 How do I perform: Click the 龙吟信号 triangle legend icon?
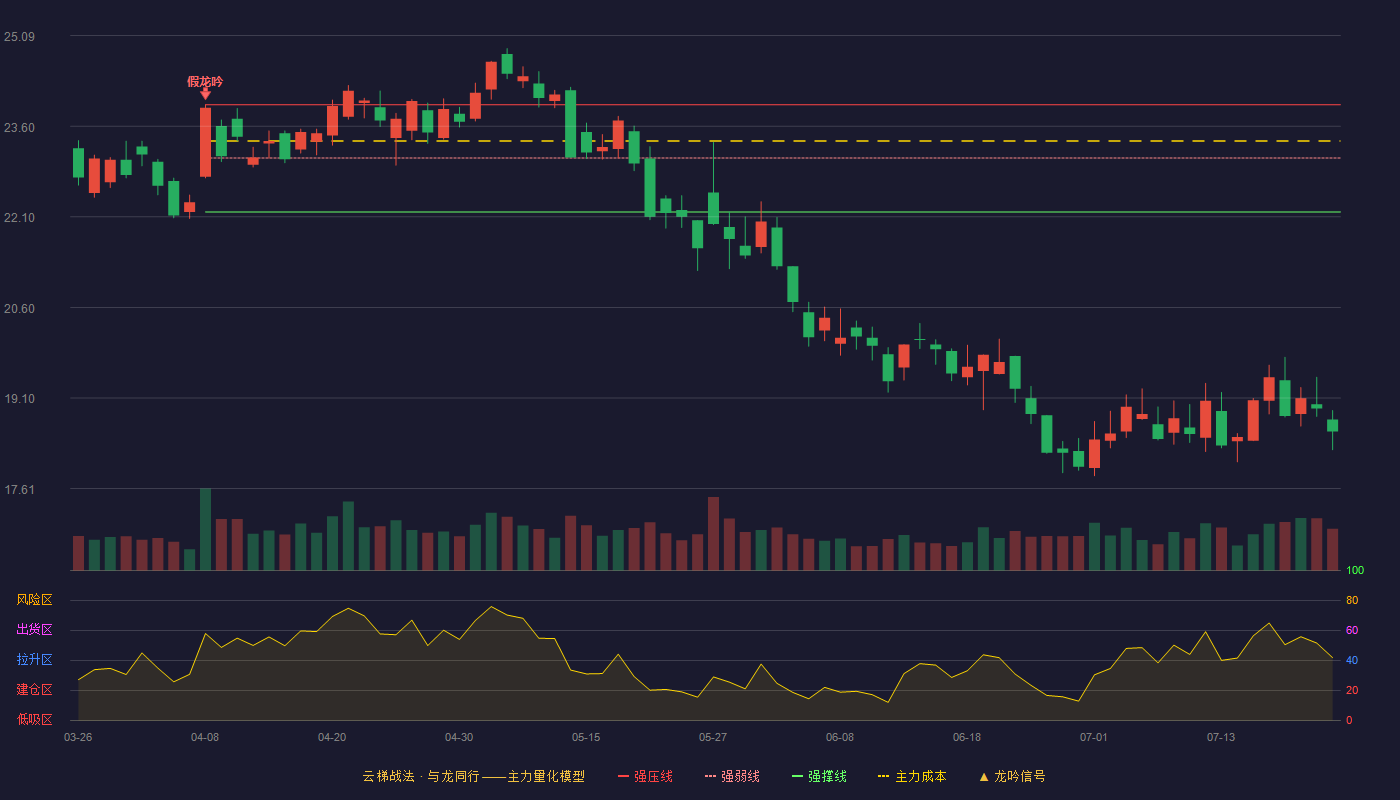click(984, 776)
